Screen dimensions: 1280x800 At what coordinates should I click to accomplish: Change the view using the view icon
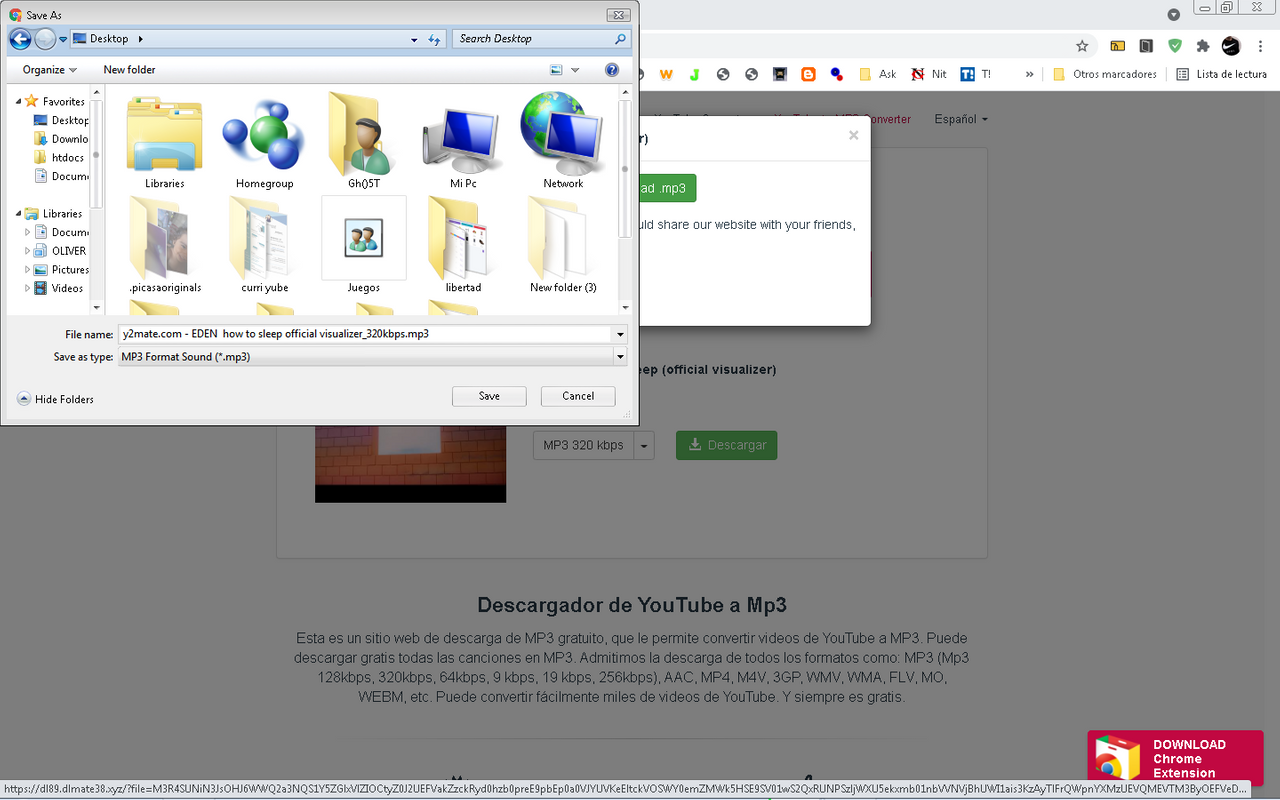pyautogui.click(x=556, y=70)
